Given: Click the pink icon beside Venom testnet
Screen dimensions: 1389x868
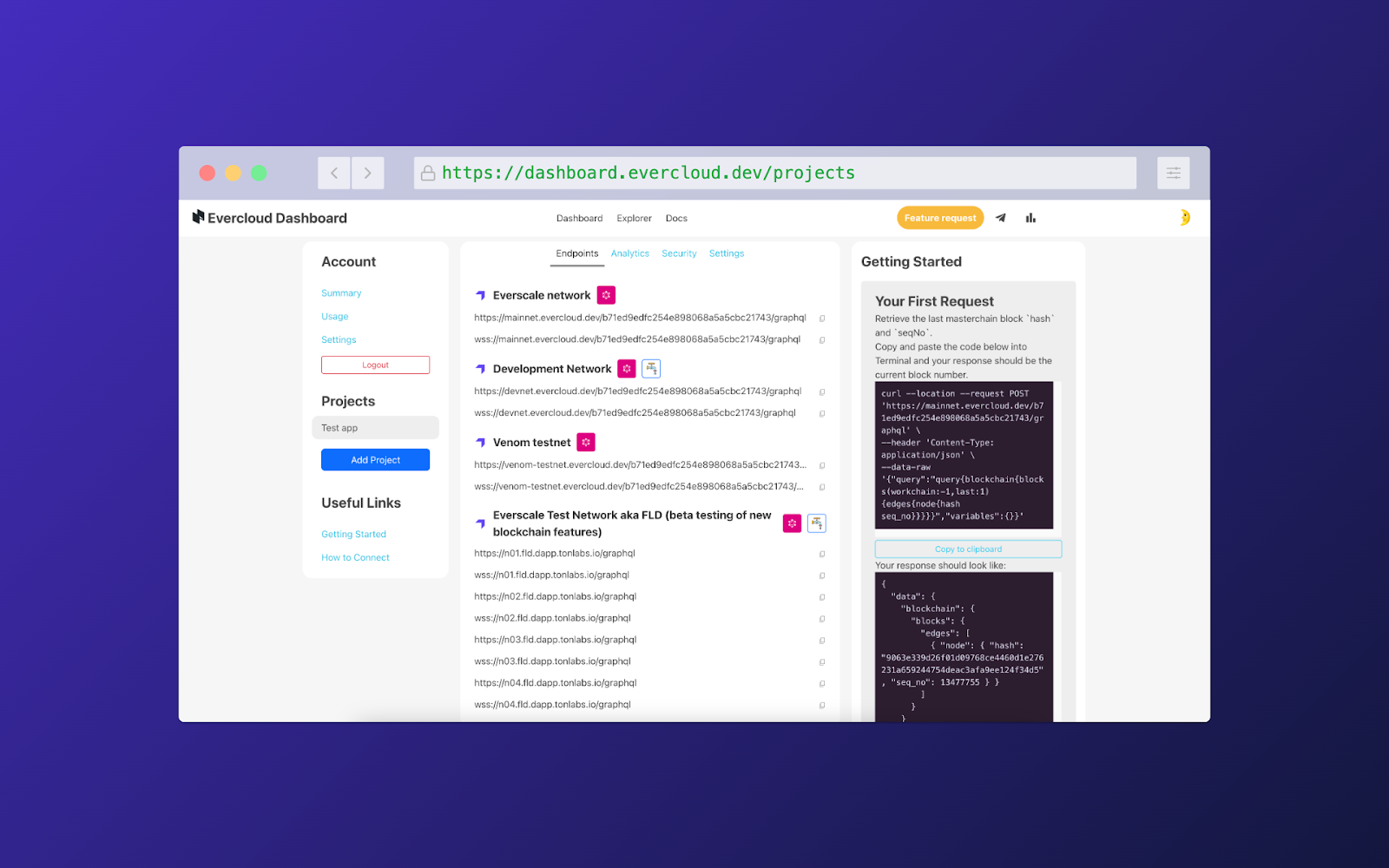Looking at the screenshot, I should [586, 443].
